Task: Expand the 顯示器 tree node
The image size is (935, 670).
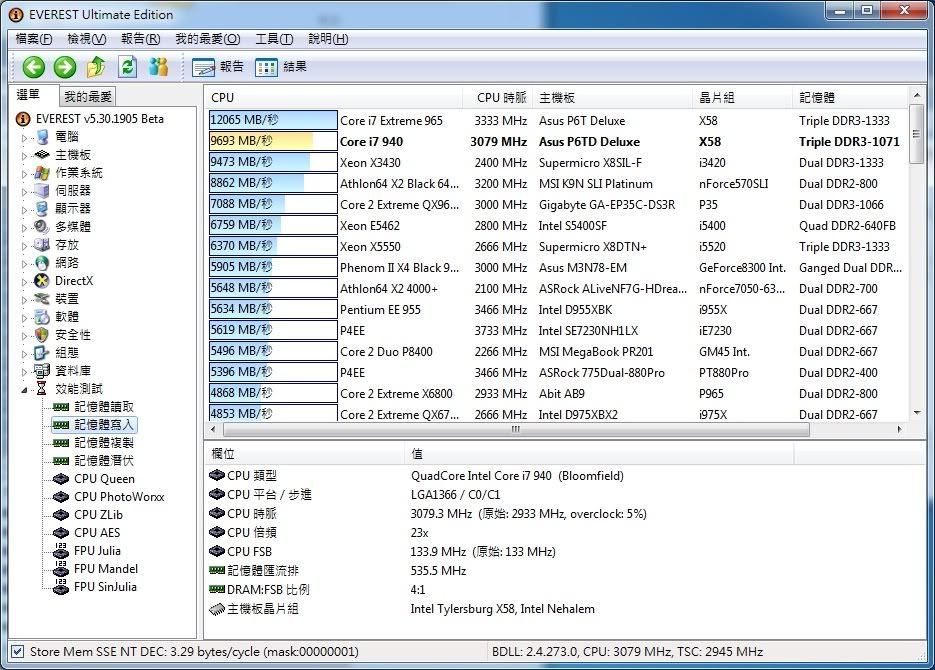Action: (x=24, y=209)
